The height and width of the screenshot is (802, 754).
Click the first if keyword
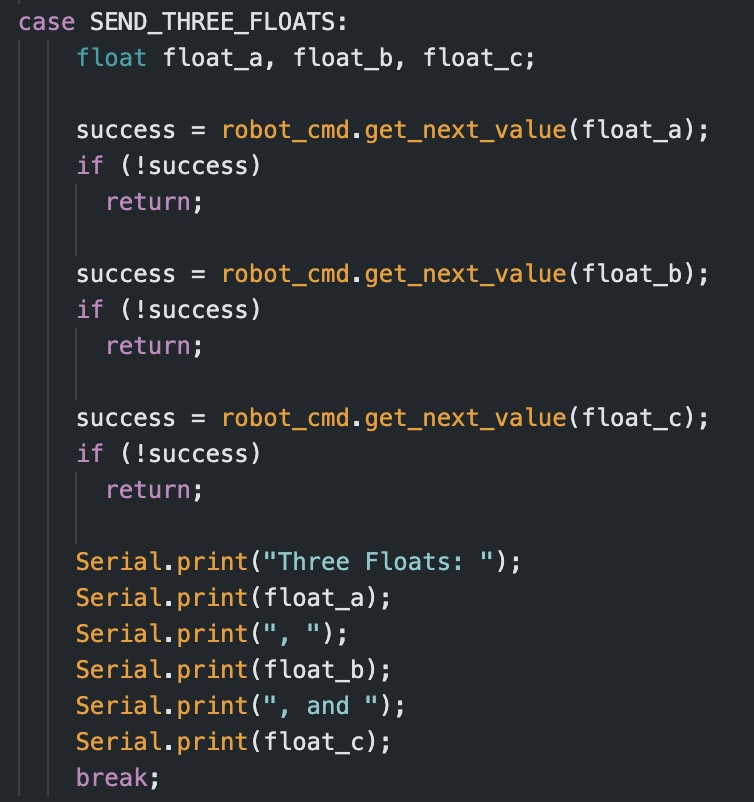coord(90,166)
